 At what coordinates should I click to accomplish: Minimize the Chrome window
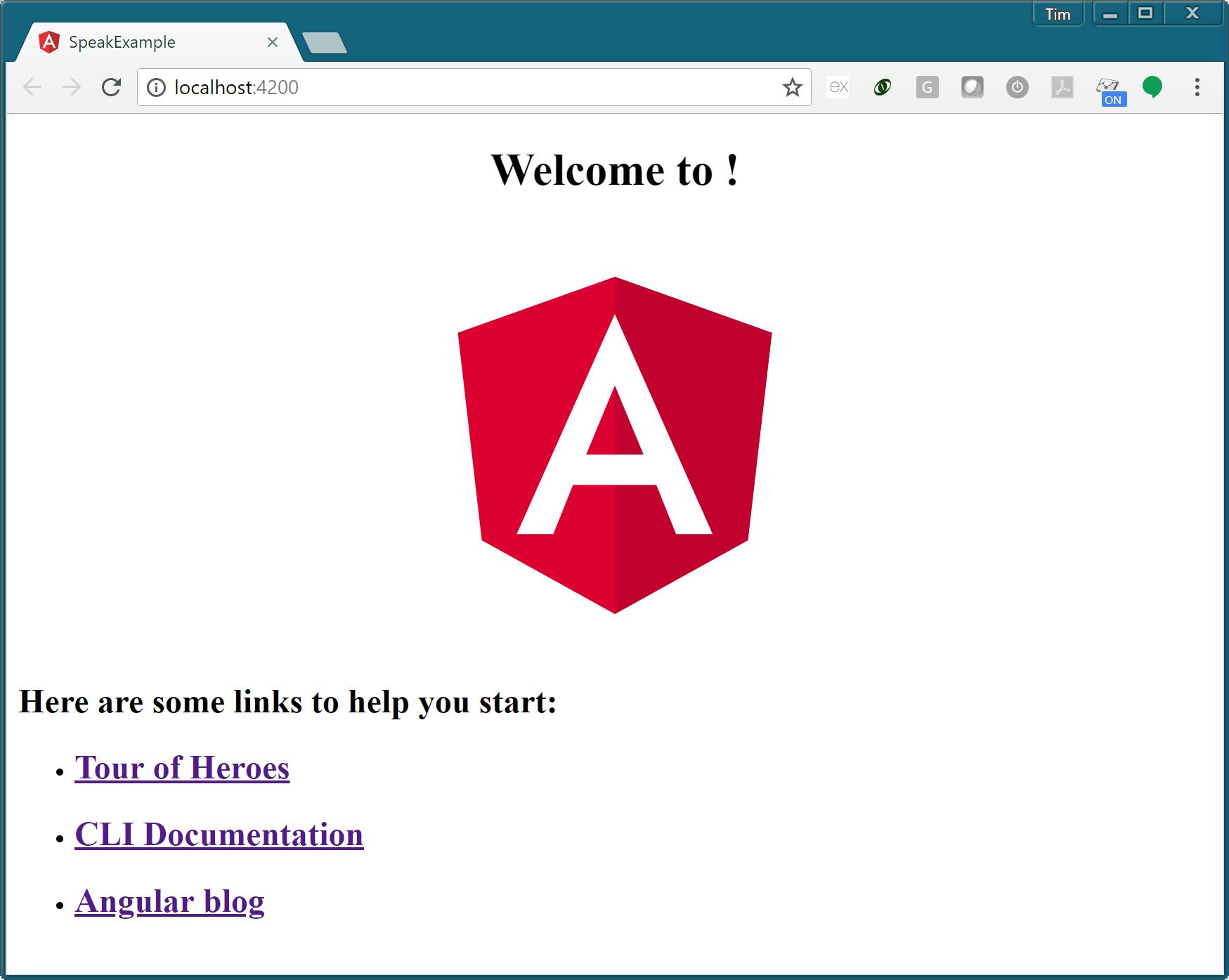point(1110,14)
